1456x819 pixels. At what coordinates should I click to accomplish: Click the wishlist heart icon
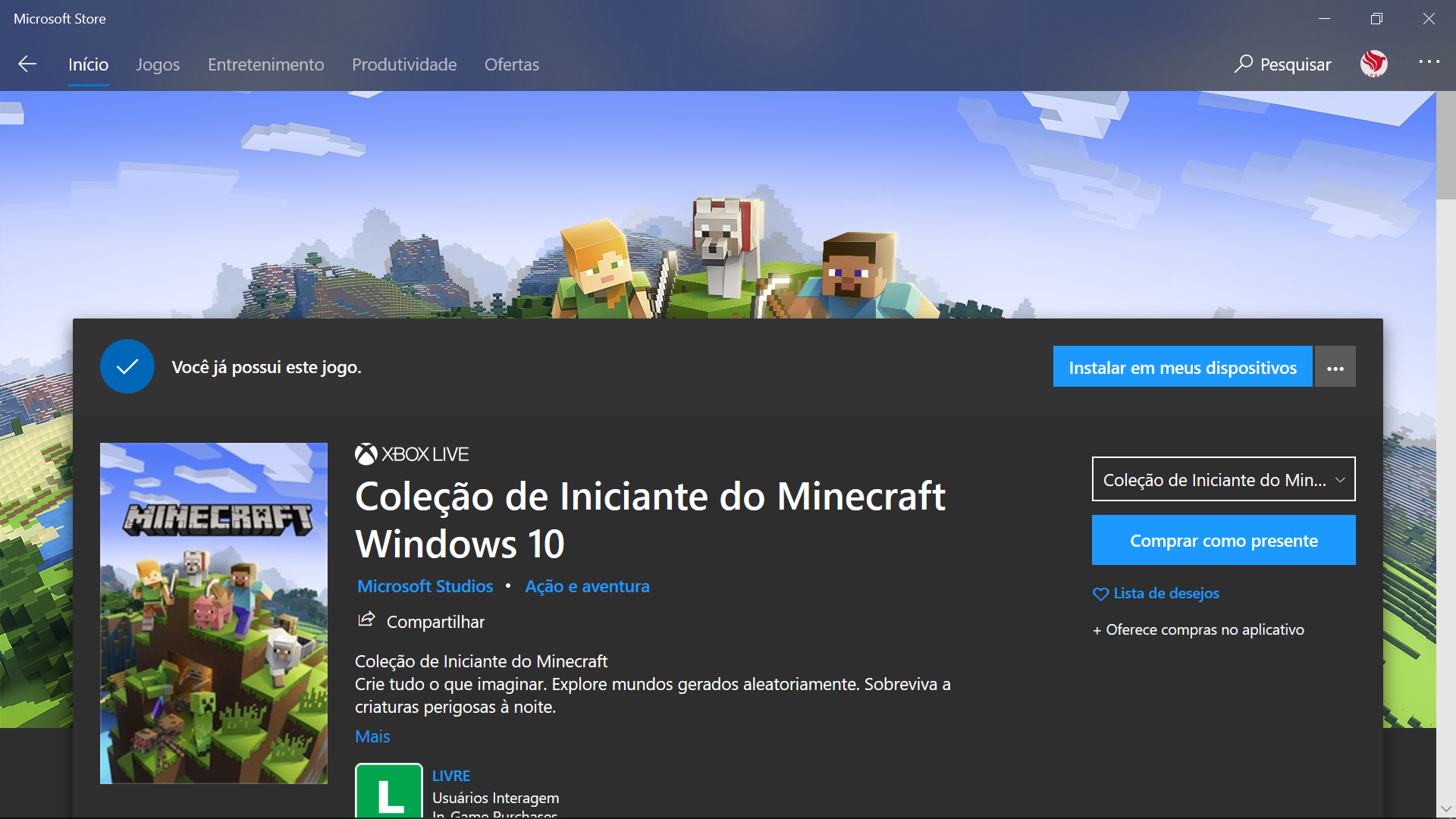click(1100, 594)
